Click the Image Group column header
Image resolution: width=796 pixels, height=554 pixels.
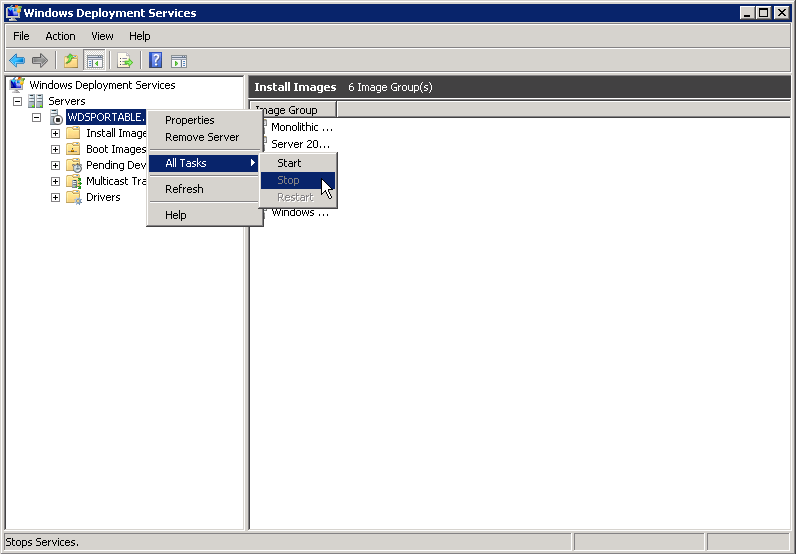click(292, 110)
